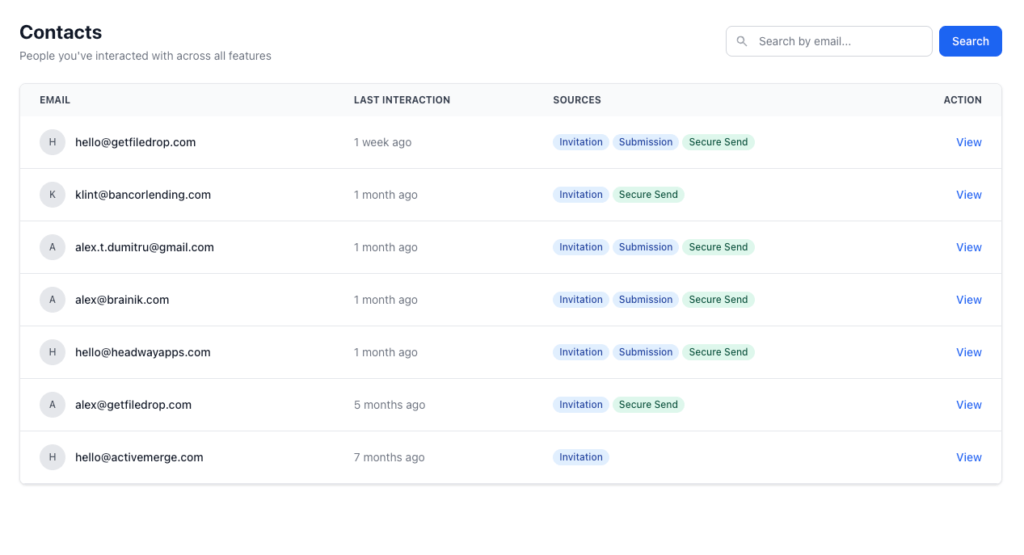
Task: Click email klint@bancorlending.com
Action: [143, 195]
